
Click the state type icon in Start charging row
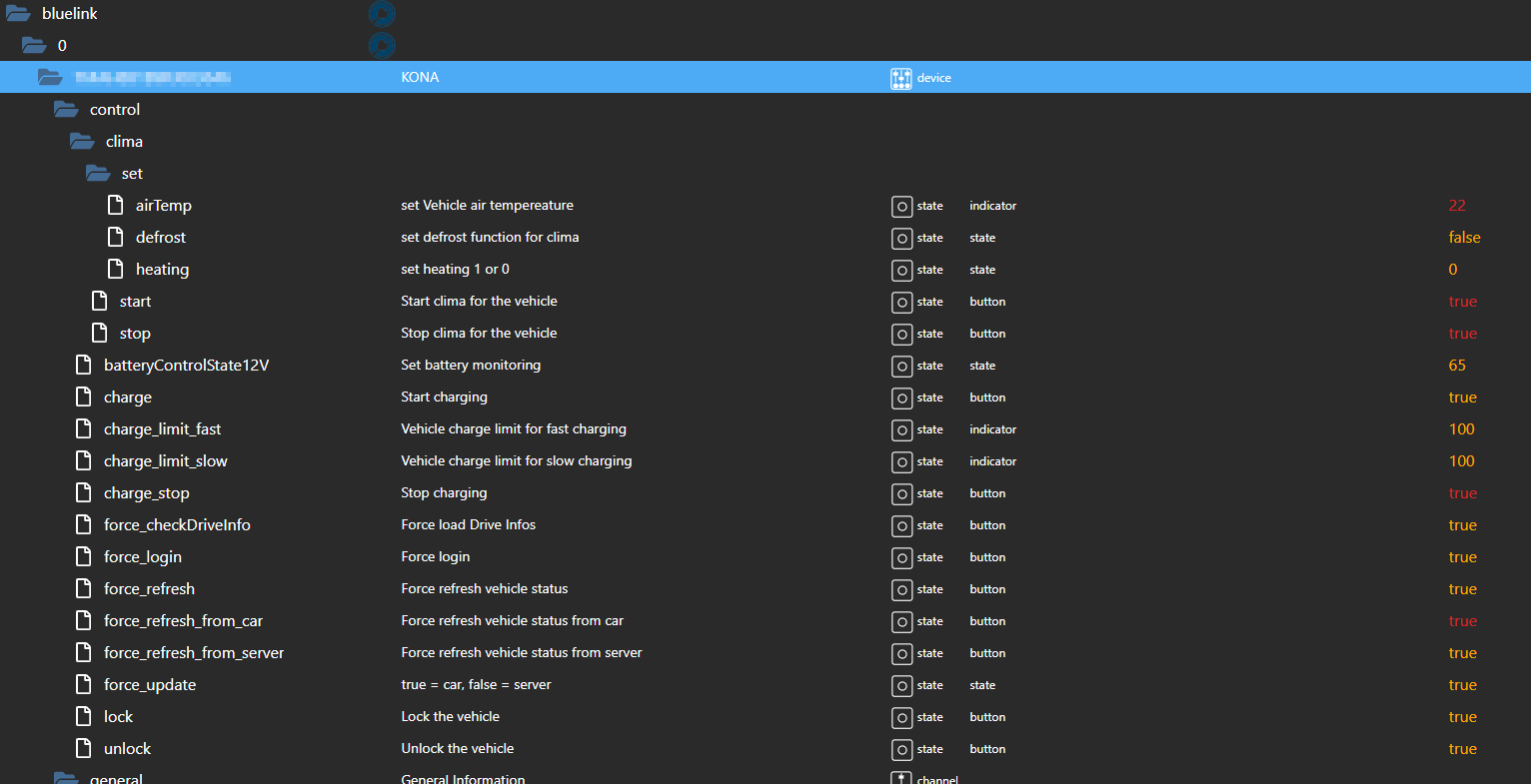(901, 398)
